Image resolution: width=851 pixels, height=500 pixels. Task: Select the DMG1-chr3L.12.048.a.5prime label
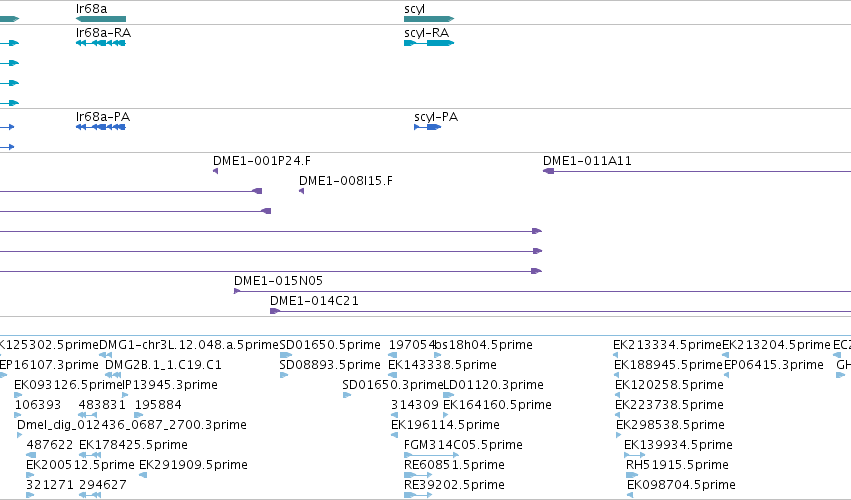189,345
